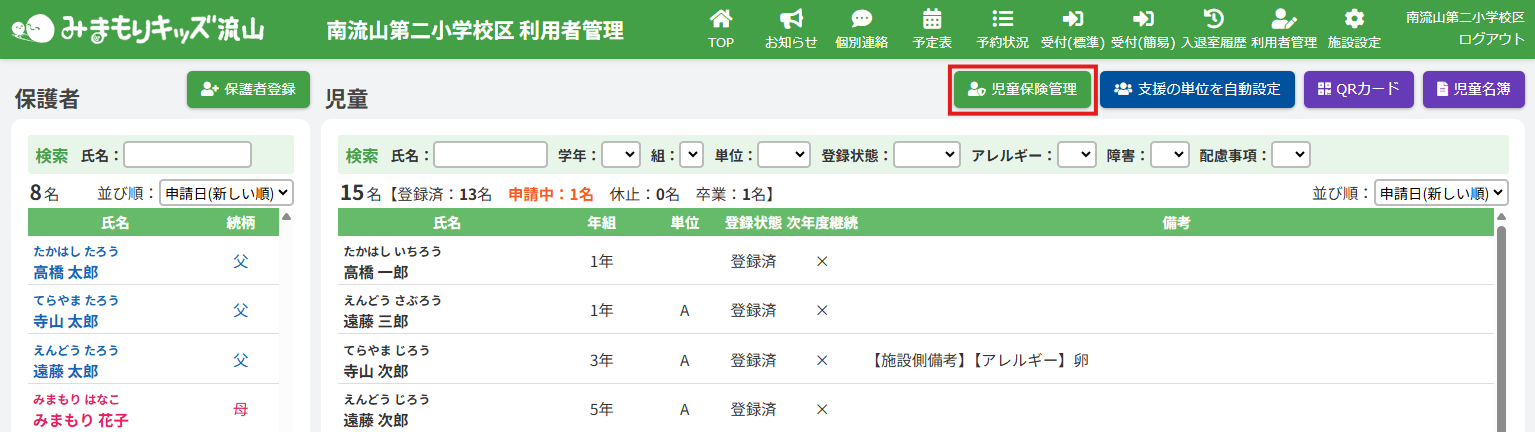
Task: Open 予約状況 list icon
Action: [1002, 19]
